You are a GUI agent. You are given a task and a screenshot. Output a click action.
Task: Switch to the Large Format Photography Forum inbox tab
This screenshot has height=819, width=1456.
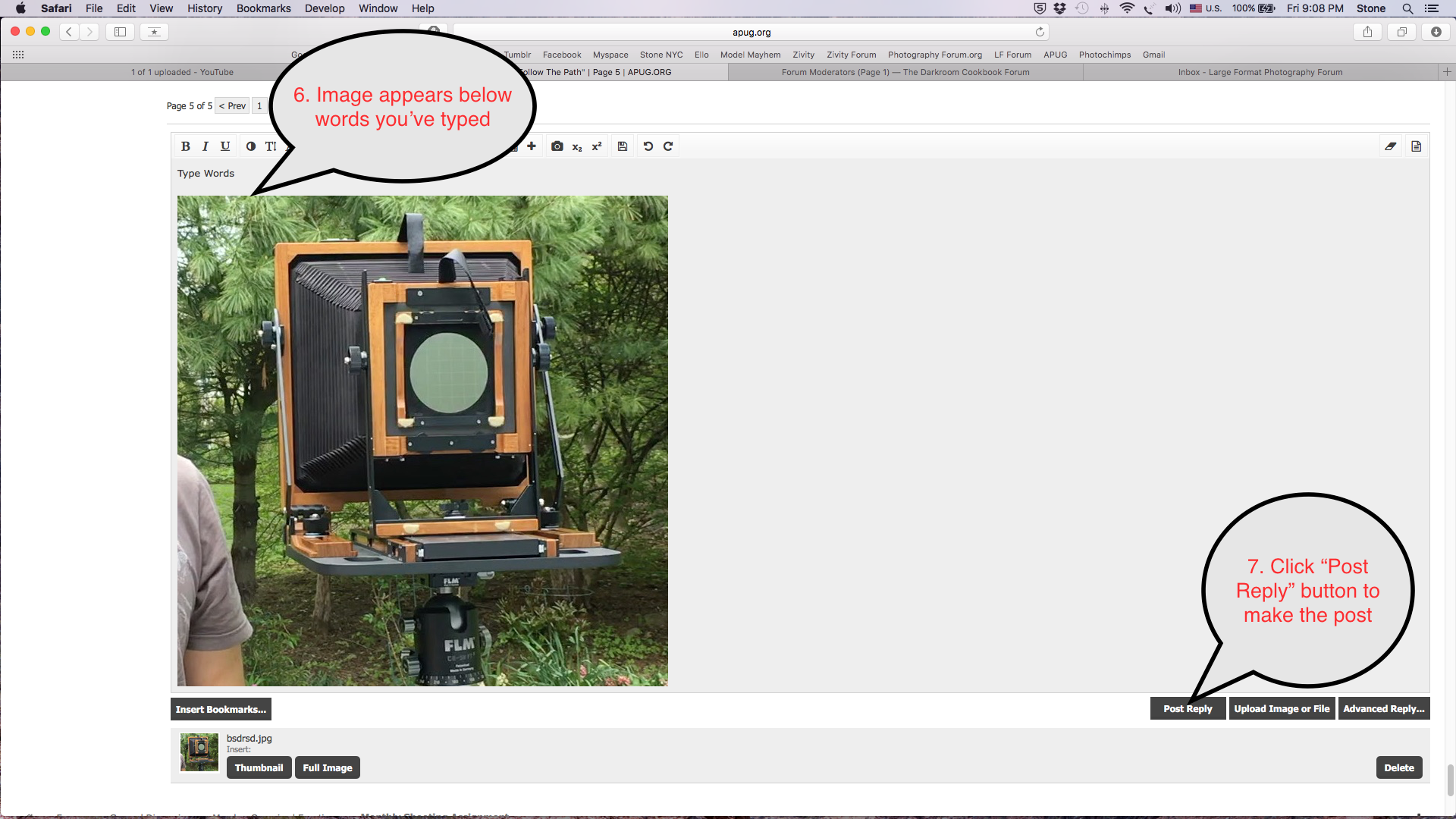[1260, 72]
